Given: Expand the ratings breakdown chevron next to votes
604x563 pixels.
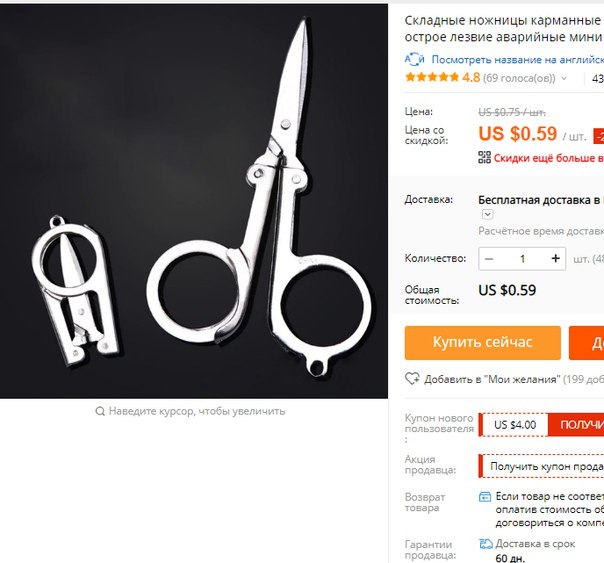Looking at the screenshot, I should coord(564,78).
